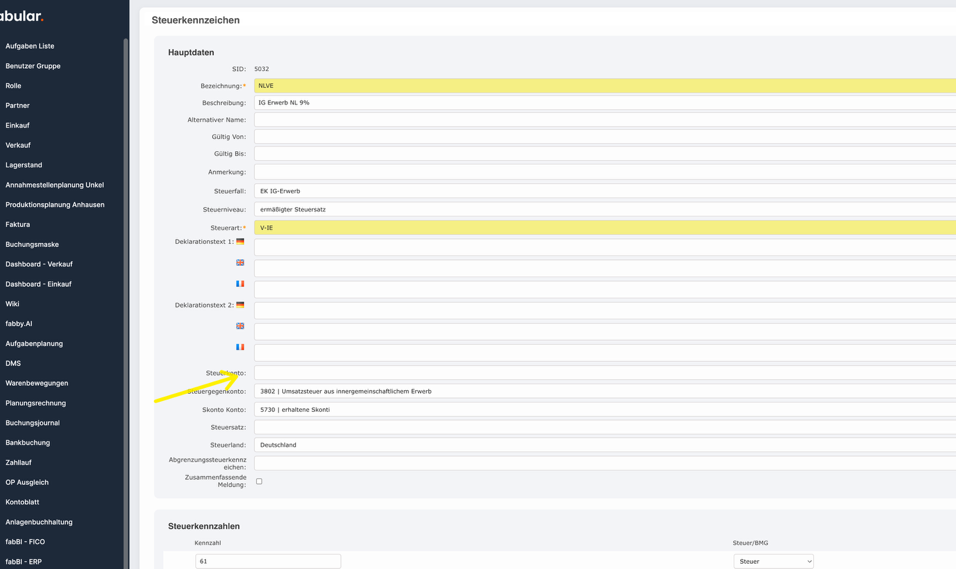Click German flag icon beside Deklarationstext 1
956x569 pixels.
(x=240, y=242)
